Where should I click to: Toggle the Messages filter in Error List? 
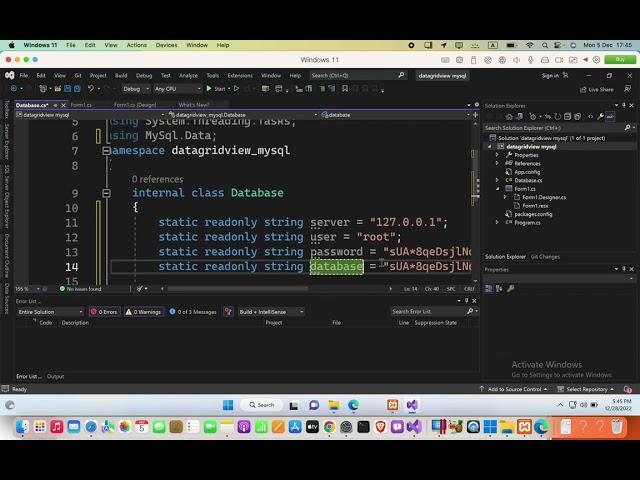click(193, 312)
